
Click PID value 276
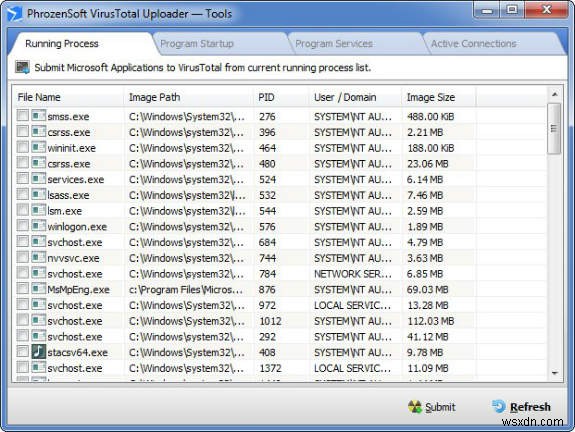267,117
